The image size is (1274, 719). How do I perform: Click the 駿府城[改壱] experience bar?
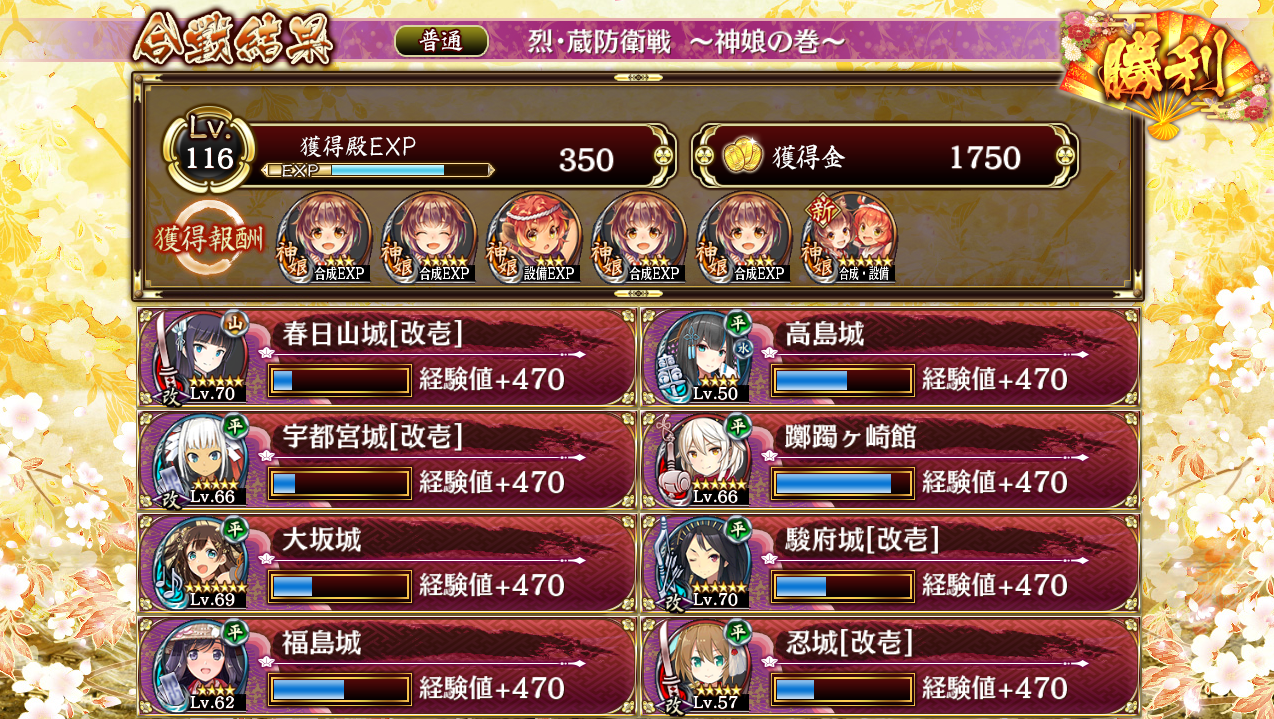(x=843, y=586)
